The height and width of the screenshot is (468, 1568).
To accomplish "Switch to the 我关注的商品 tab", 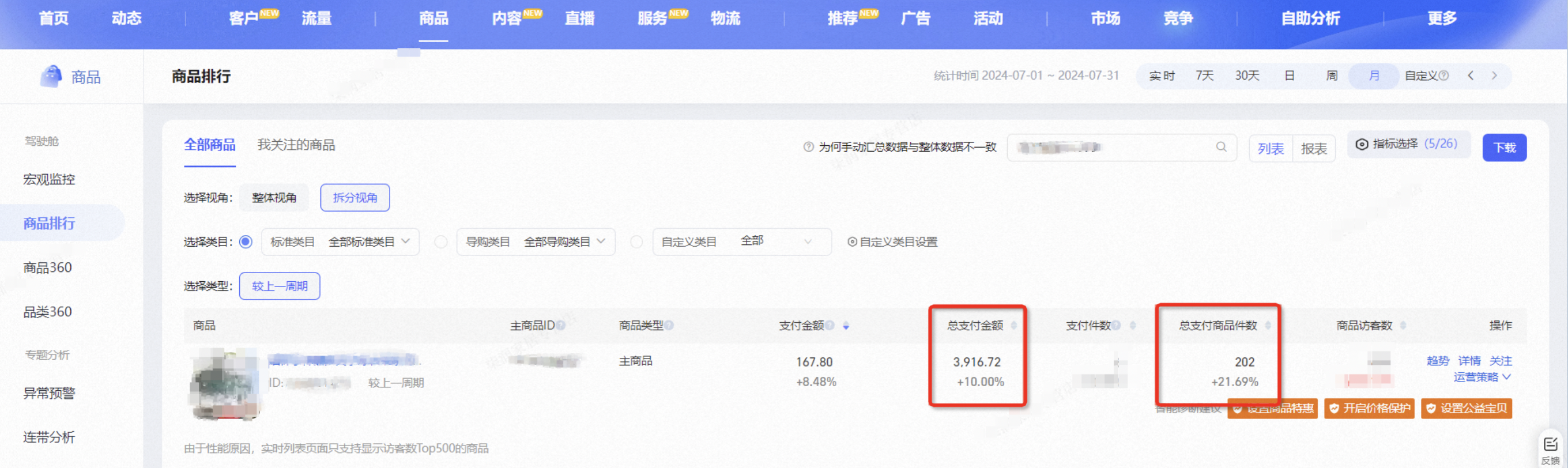I will click(x=296, y=145).
